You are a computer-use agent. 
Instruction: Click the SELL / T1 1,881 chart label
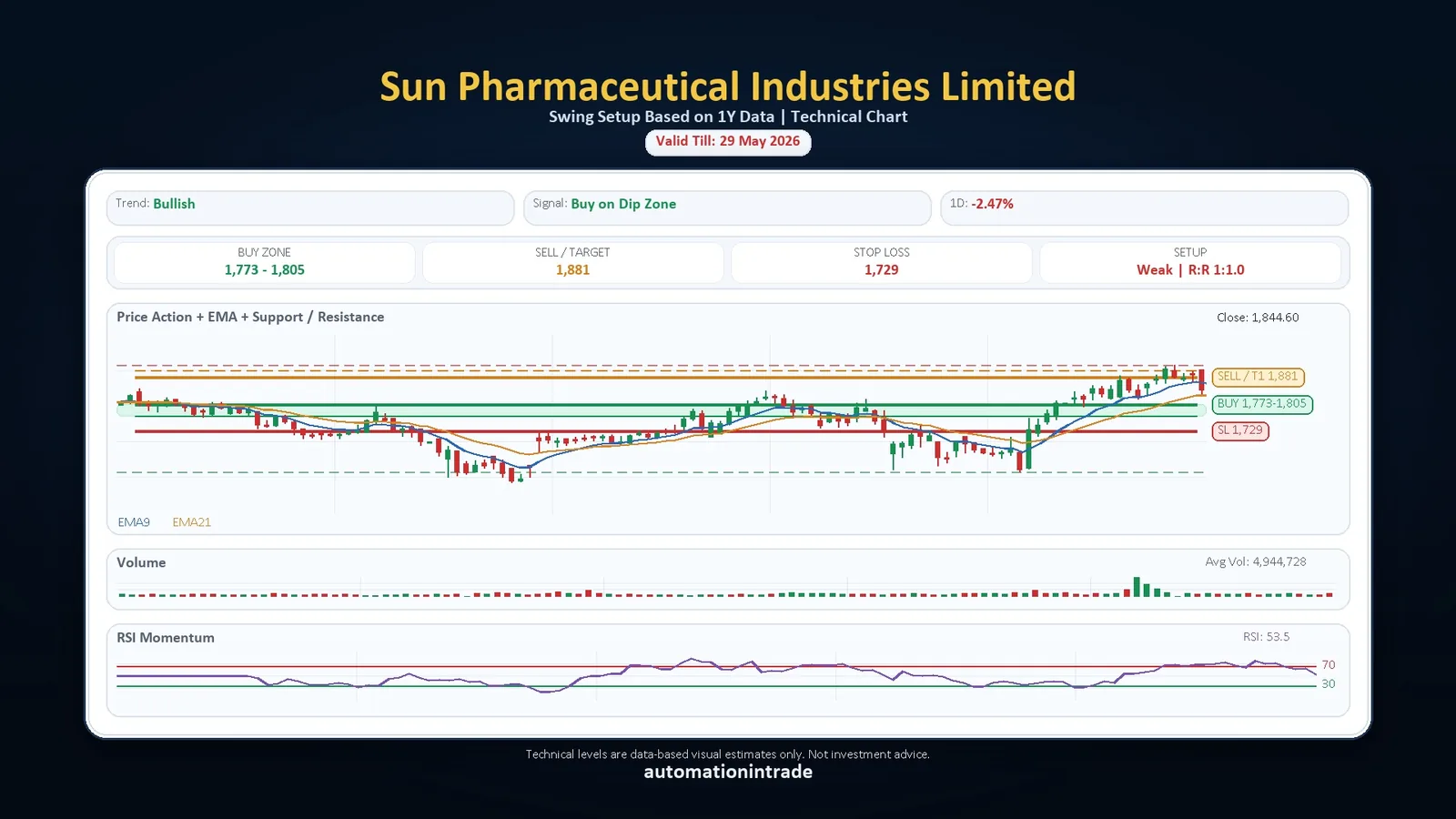coord(1258,377)
